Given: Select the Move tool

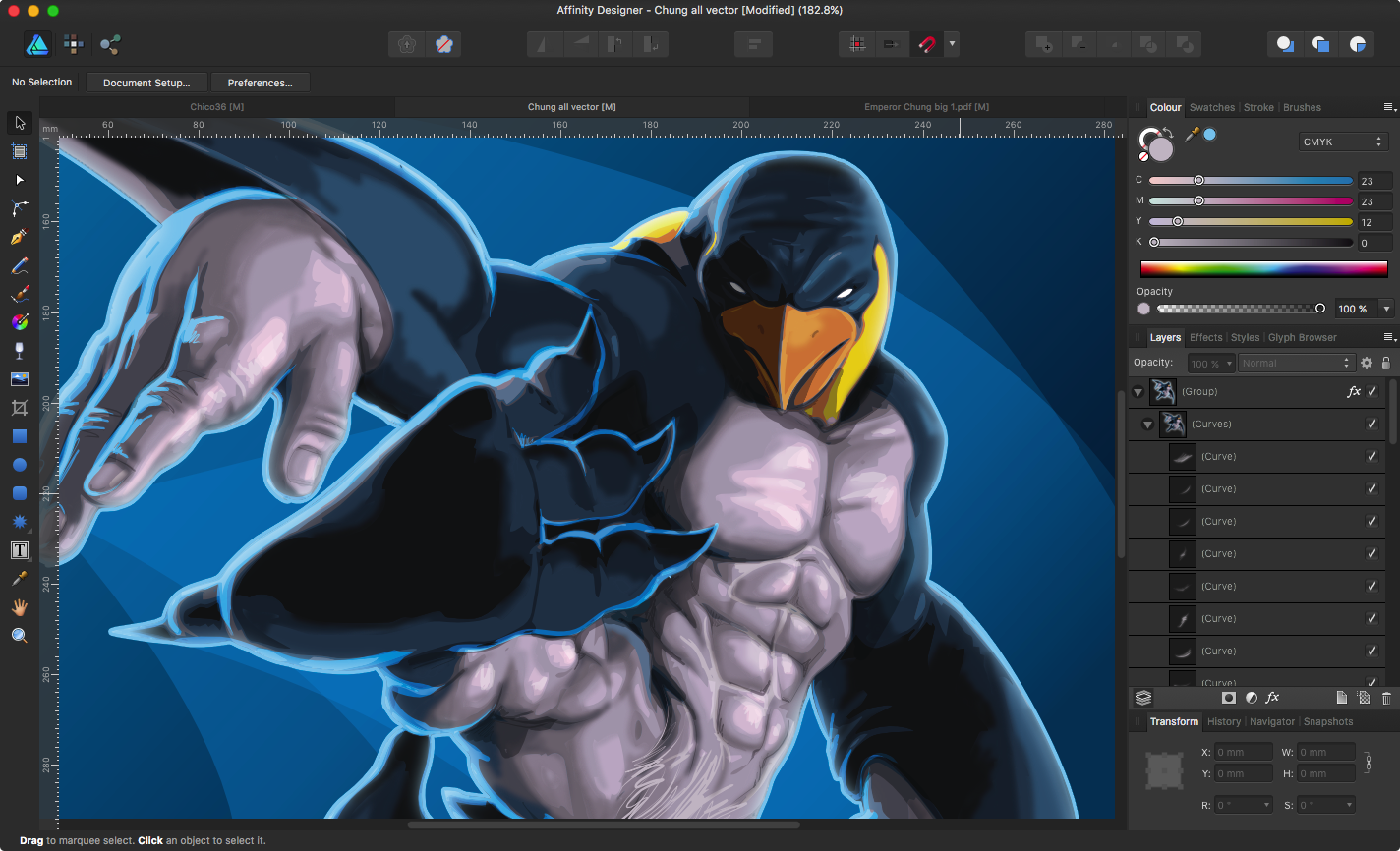Looking at the screenshot, I should tap(19, 123).
